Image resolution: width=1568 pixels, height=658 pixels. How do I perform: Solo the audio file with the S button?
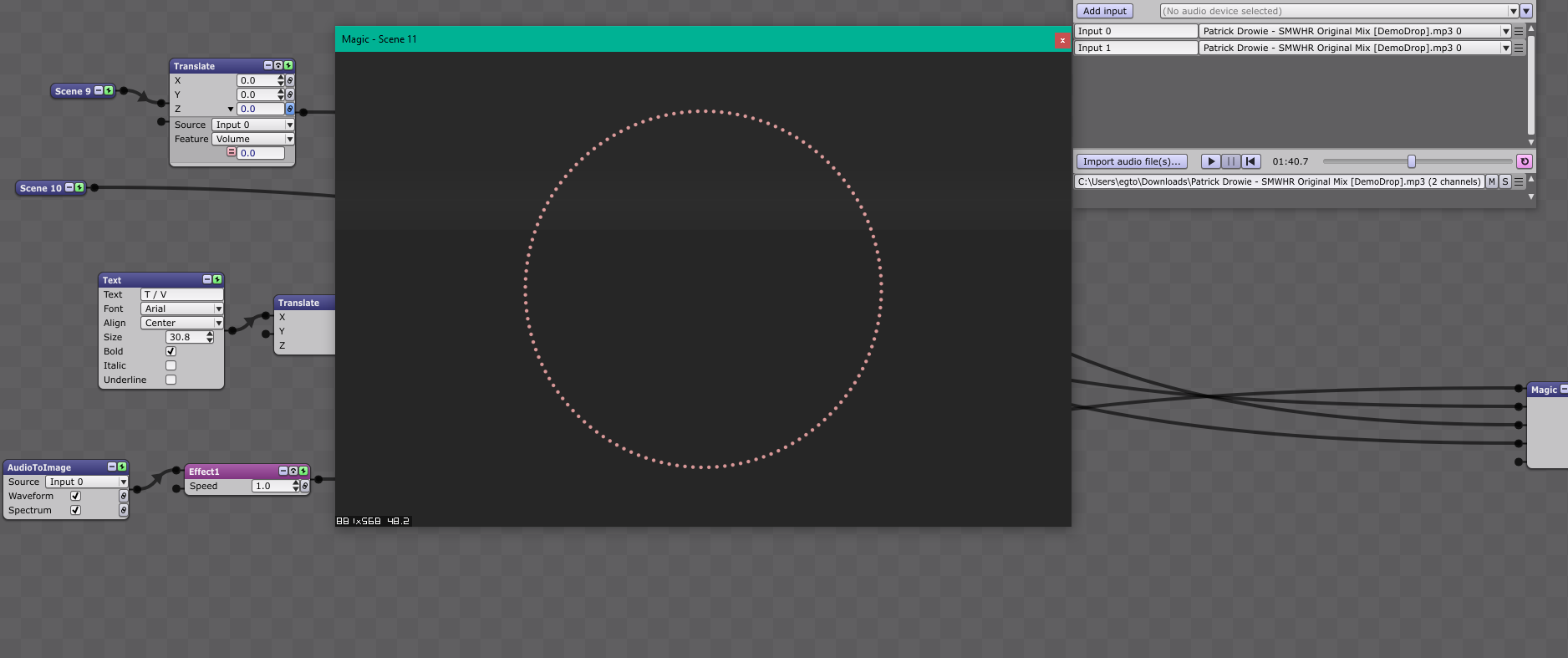pos(1505,181)
